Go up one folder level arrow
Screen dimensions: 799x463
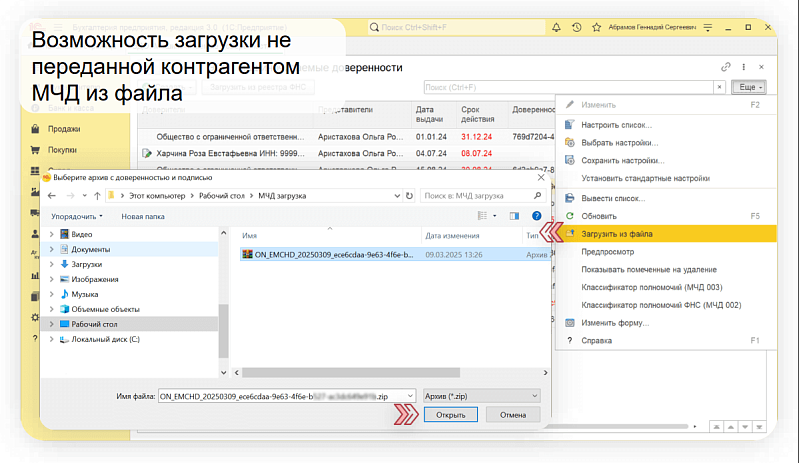point(97,196)
